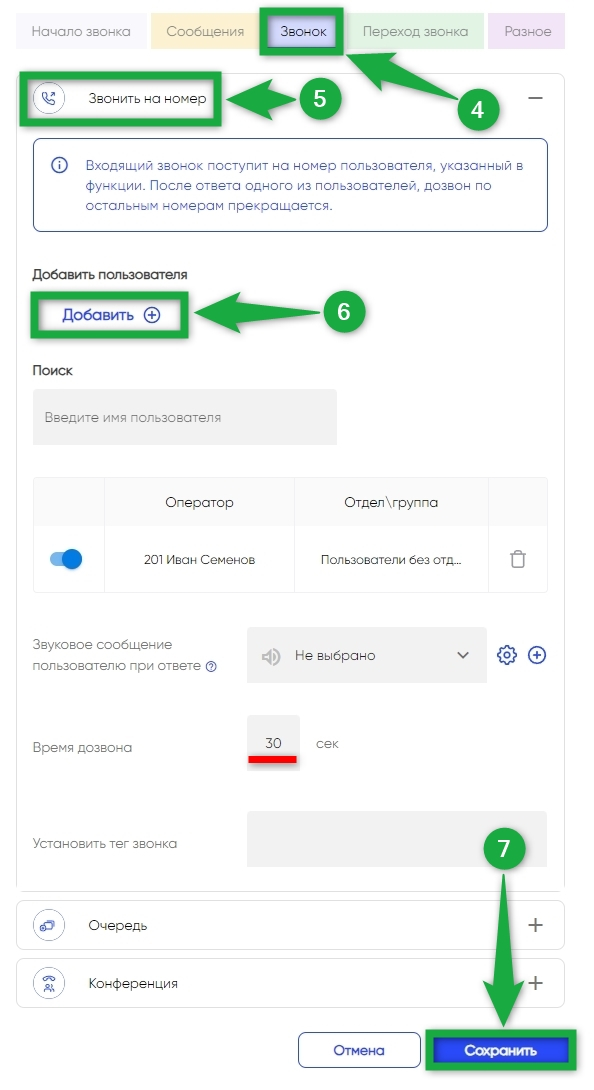Focus the Введите имя пользователя search field
The height and width of the screenshot is (1090, 594).
(185, 417)
